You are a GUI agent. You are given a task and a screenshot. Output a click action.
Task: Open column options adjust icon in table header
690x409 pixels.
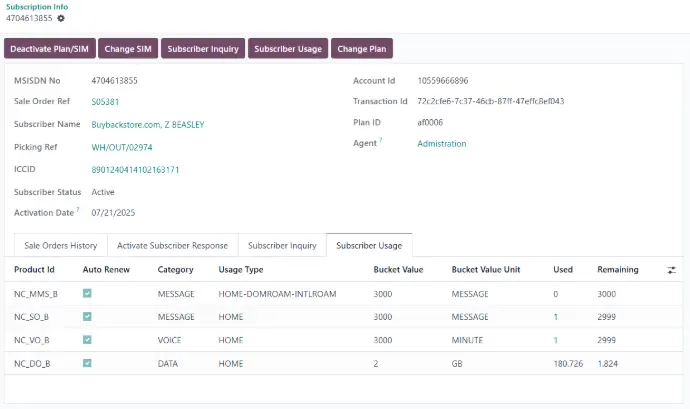[x=671, y=270]
